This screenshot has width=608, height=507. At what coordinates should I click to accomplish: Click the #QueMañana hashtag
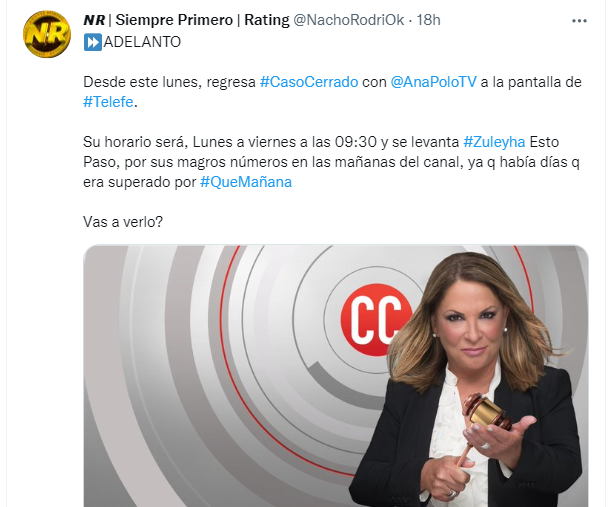[246, 182]
